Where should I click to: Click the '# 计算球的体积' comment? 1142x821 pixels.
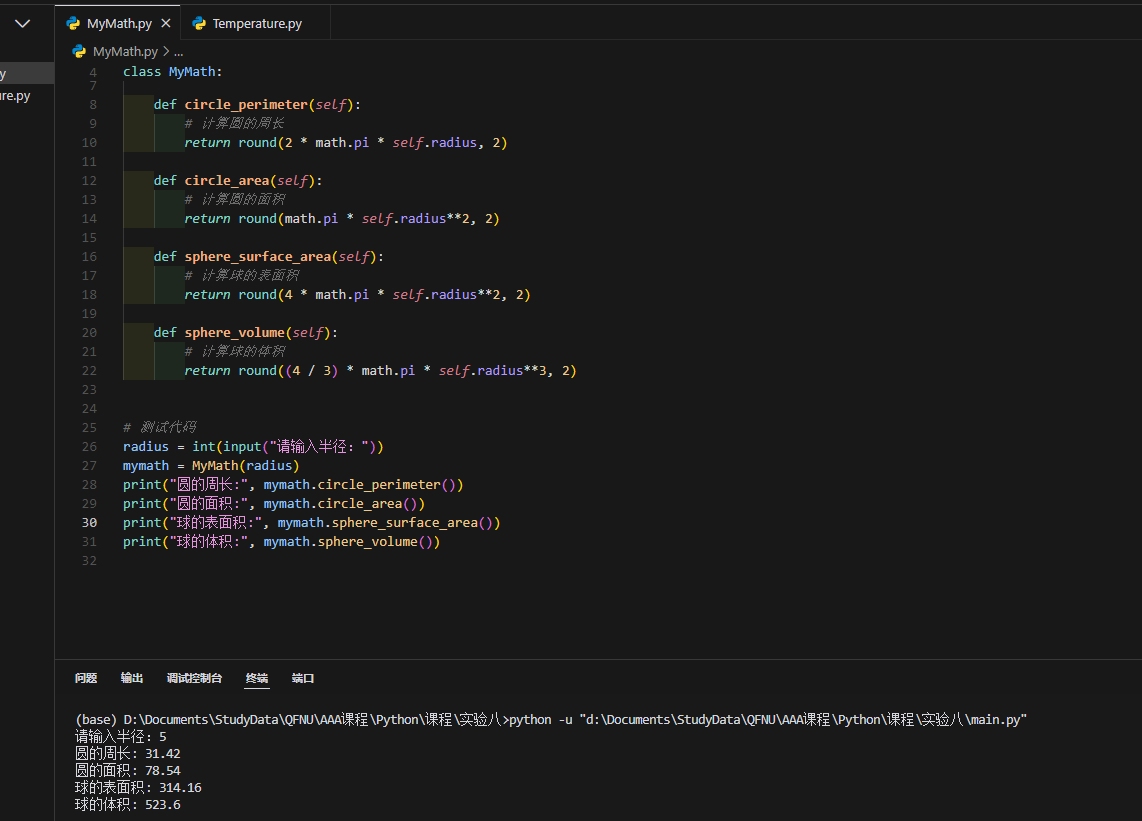point(235,351)
